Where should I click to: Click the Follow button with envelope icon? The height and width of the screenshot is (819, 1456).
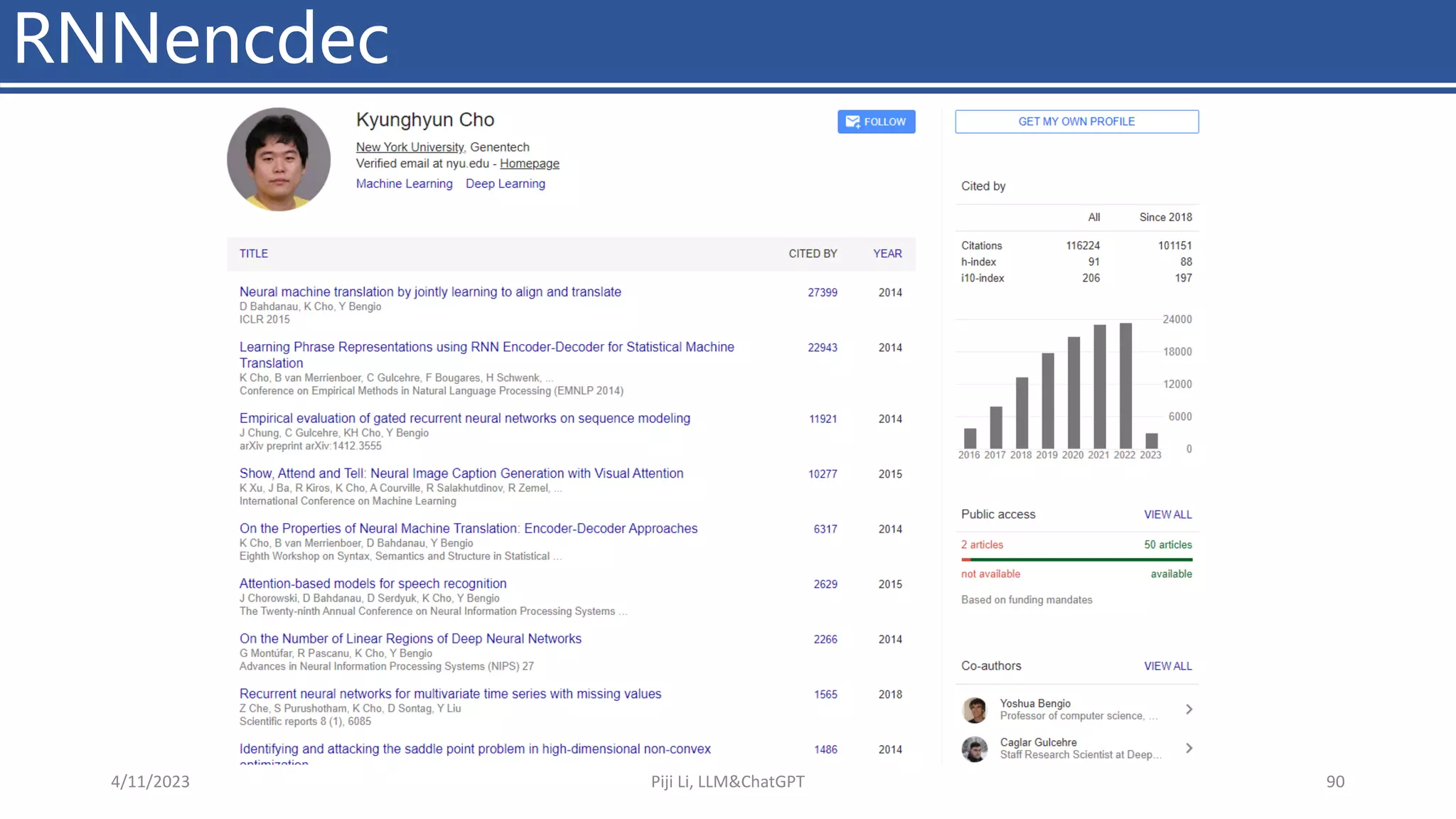click(x=876, y=122)
